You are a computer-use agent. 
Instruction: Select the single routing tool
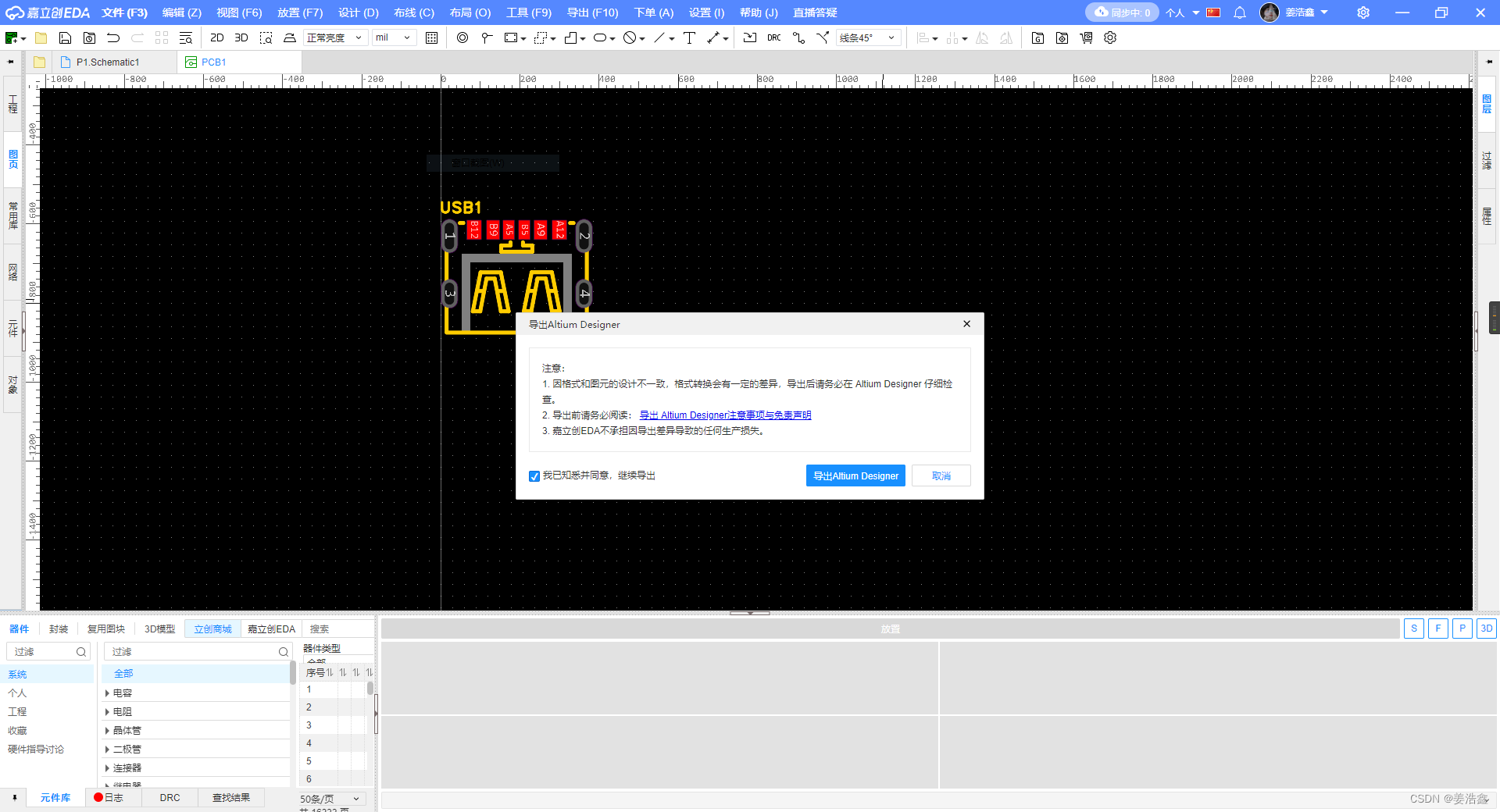pos(798,37)
